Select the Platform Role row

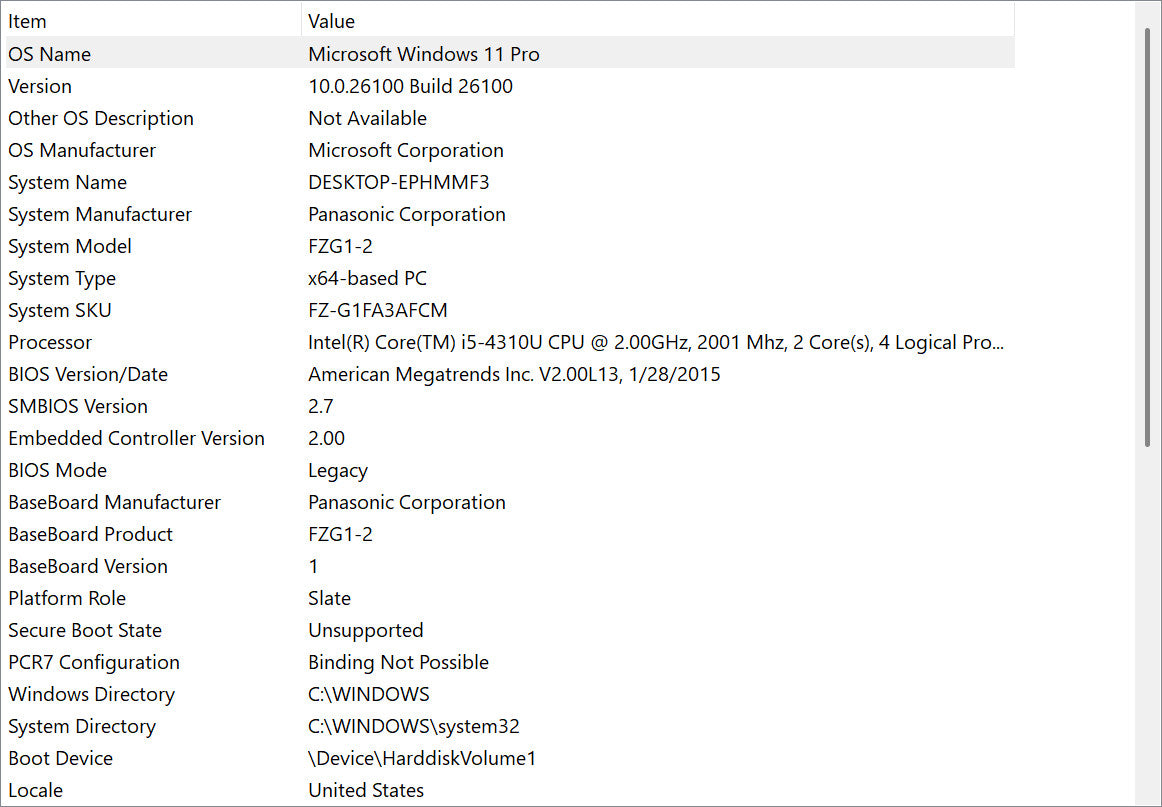click(x=67, y=598)
